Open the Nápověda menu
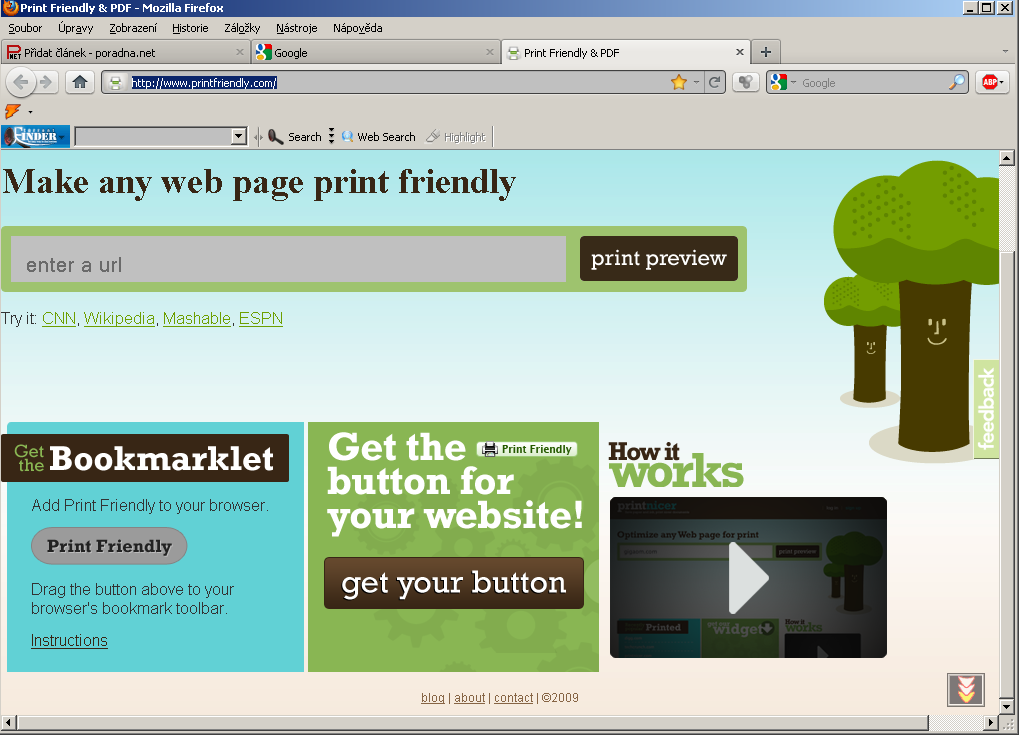This screenshot has width=1019, height=735. pos(357,28)
